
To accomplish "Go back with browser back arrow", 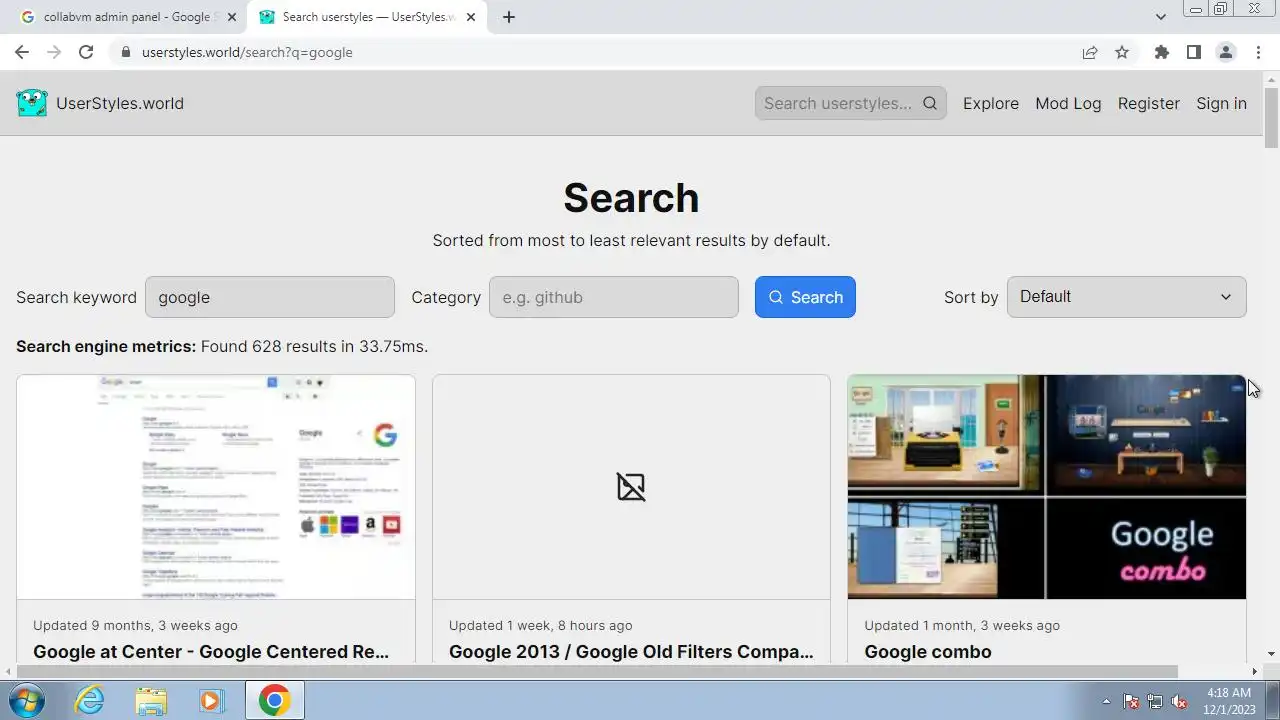I will pos(22,52).
